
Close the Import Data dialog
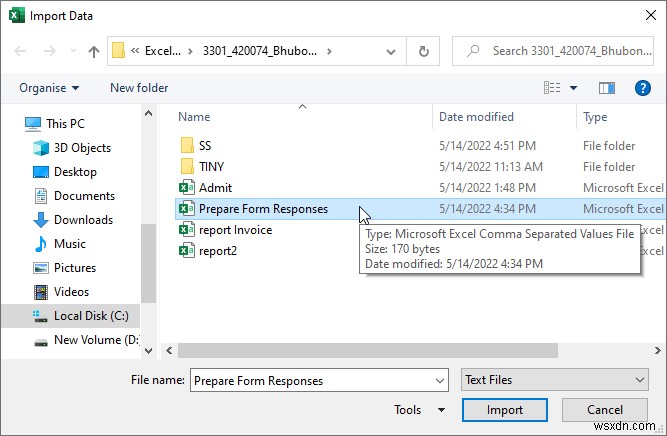click(x=651, y=16)
